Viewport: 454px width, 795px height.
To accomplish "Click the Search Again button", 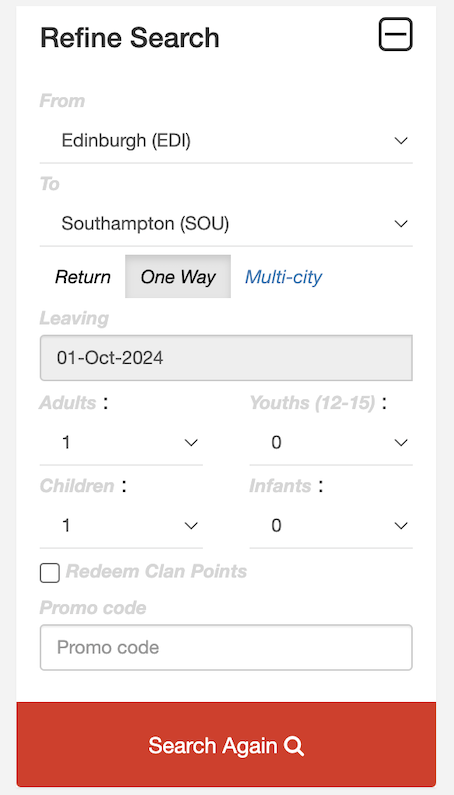I will pyautogui.click(x=226, y=744).
